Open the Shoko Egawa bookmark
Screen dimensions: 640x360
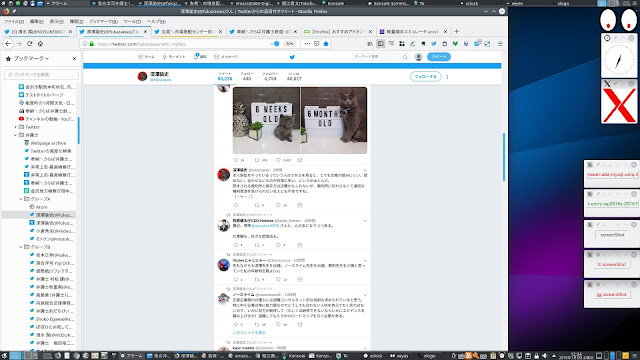51,319
